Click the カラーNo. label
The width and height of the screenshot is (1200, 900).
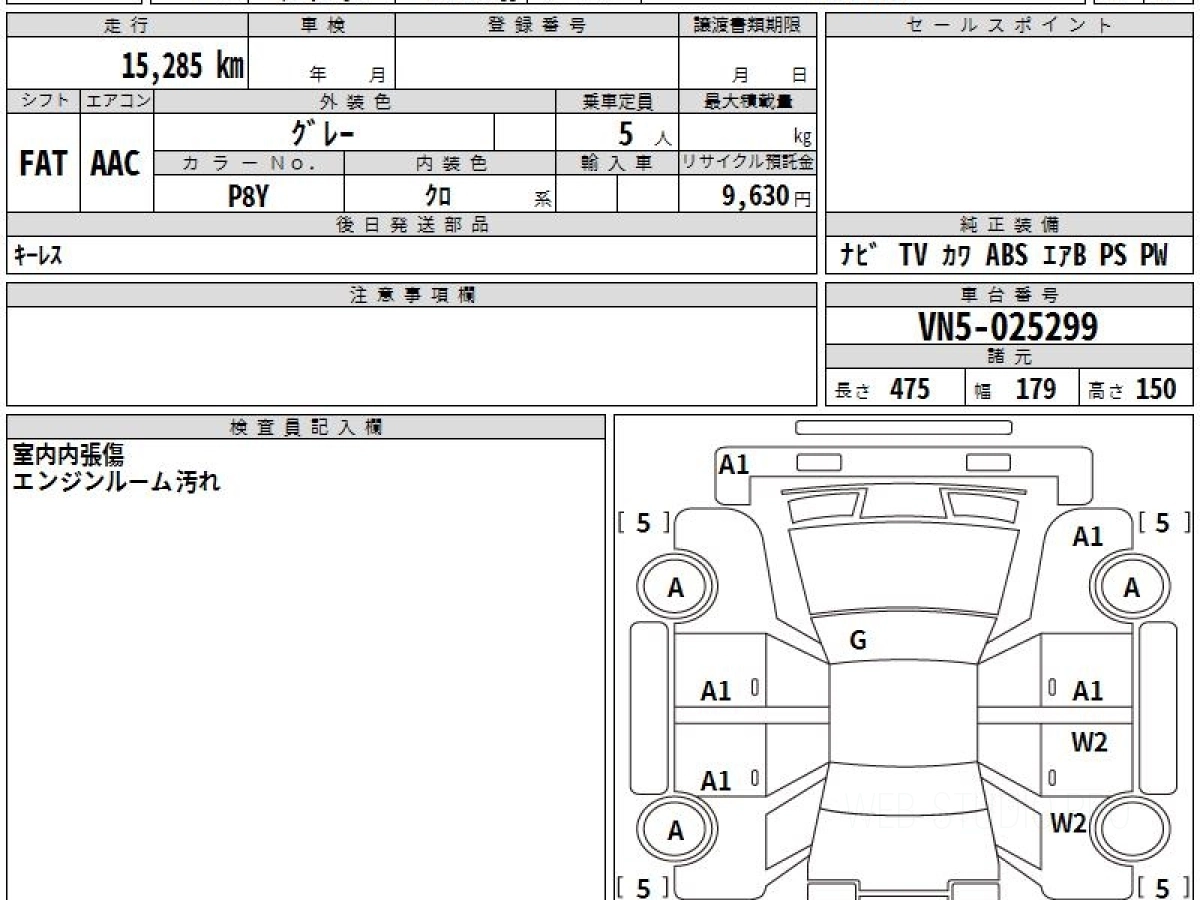249,164
